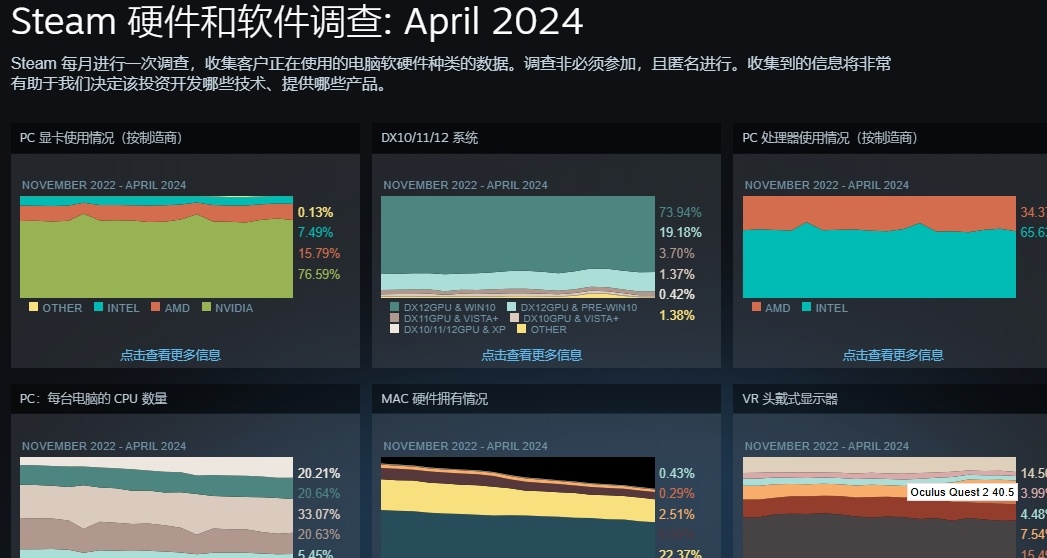Open 点击查看更多信息 under DX10/11/12 系统 chart
1047x558 pixels.
(532, 354)
